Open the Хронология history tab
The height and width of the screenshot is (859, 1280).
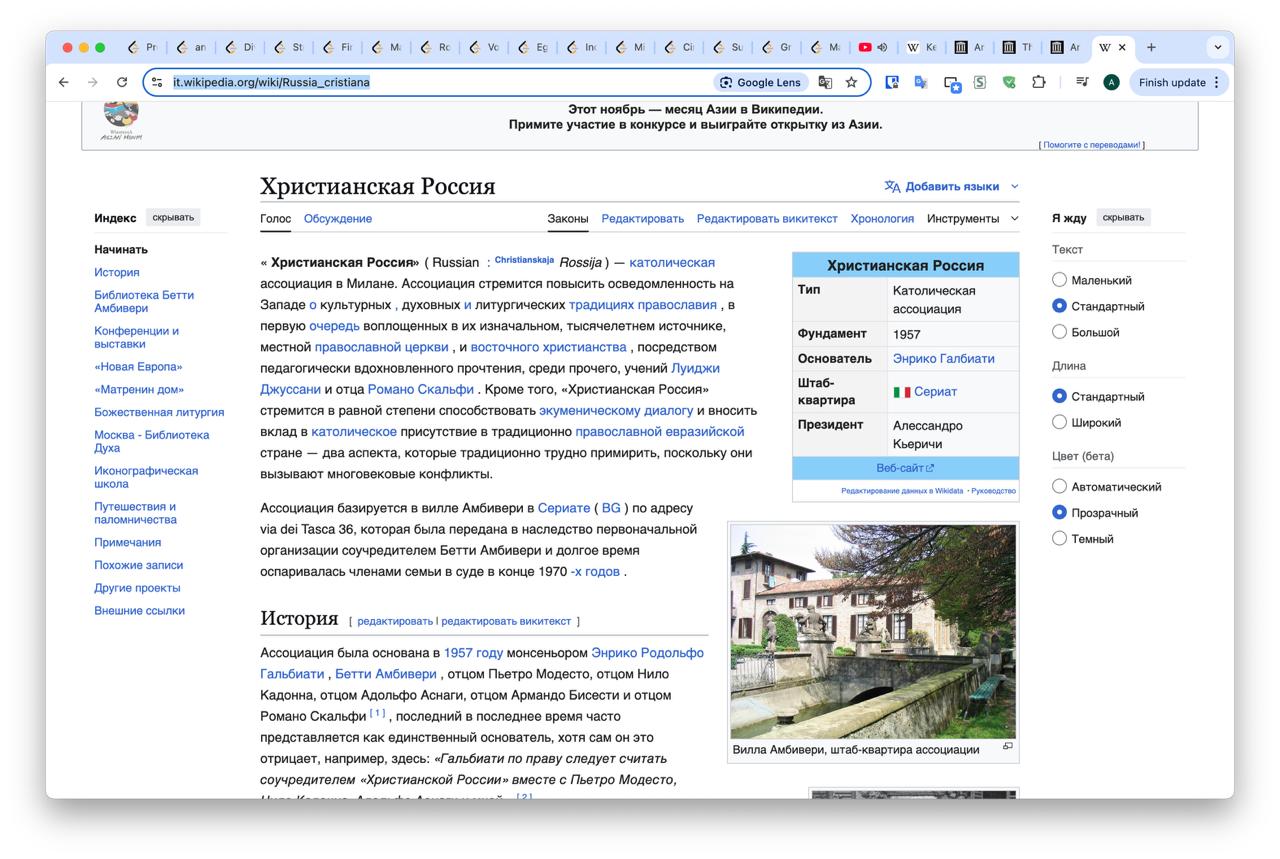click(881, 218)
